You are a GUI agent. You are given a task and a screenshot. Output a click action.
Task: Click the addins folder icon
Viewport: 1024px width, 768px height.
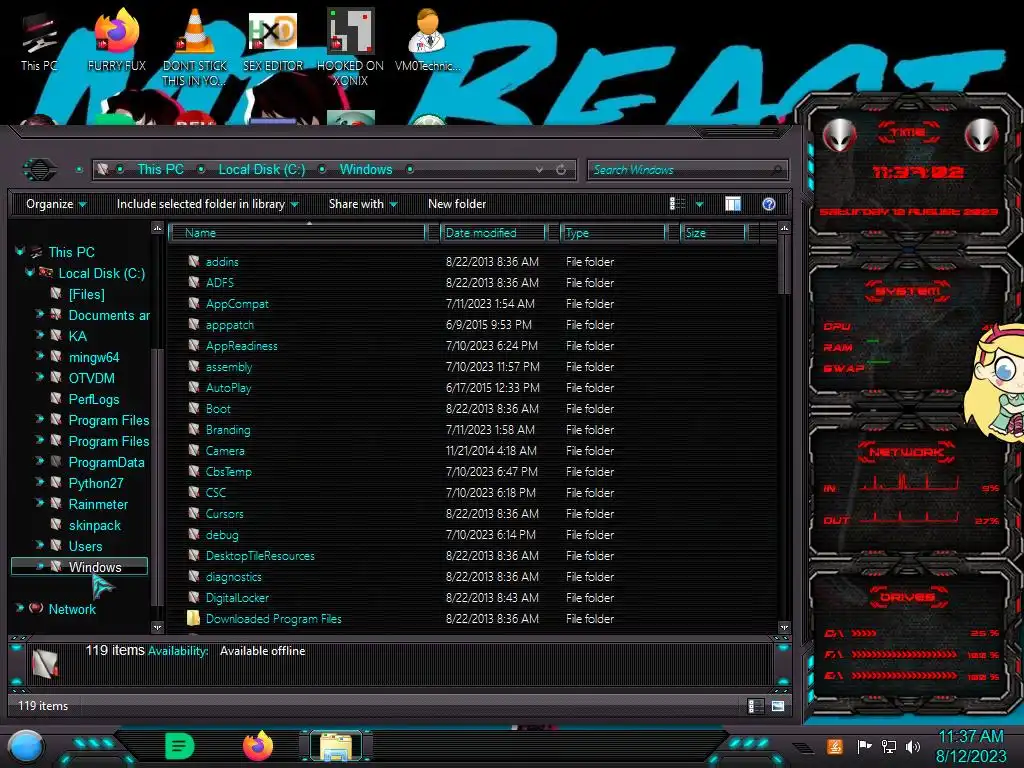[x=194, y=261]
